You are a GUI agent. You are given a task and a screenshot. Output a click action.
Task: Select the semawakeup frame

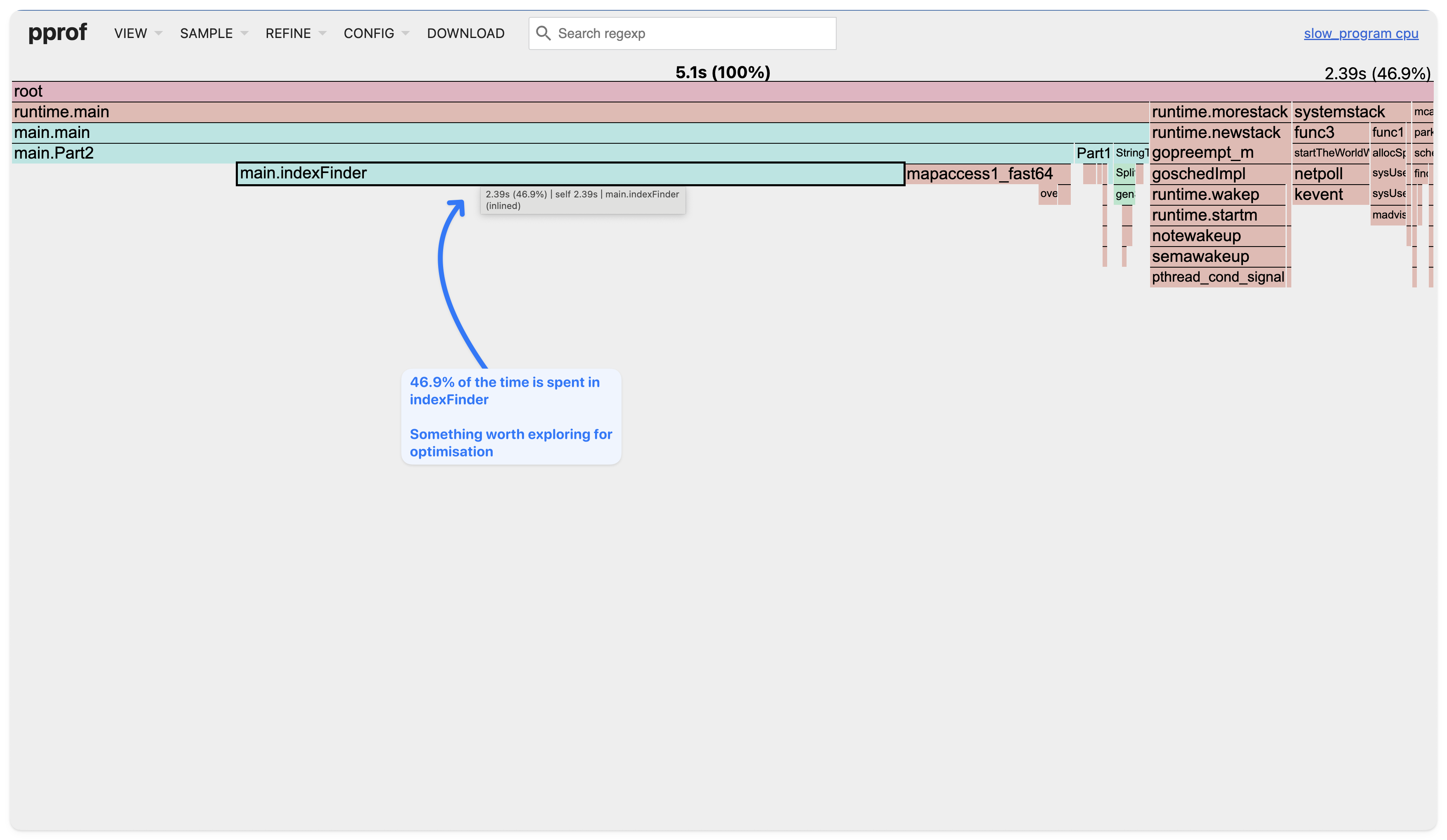[x=1218, y=256]
